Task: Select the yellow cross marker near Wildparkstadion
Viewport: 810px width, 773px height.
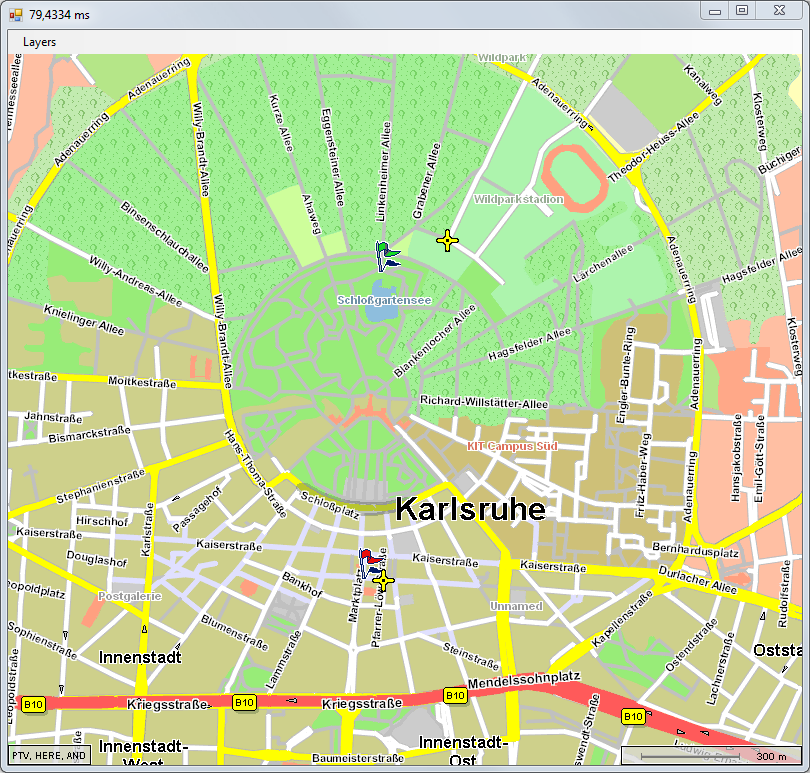Action: coord(447,240)
